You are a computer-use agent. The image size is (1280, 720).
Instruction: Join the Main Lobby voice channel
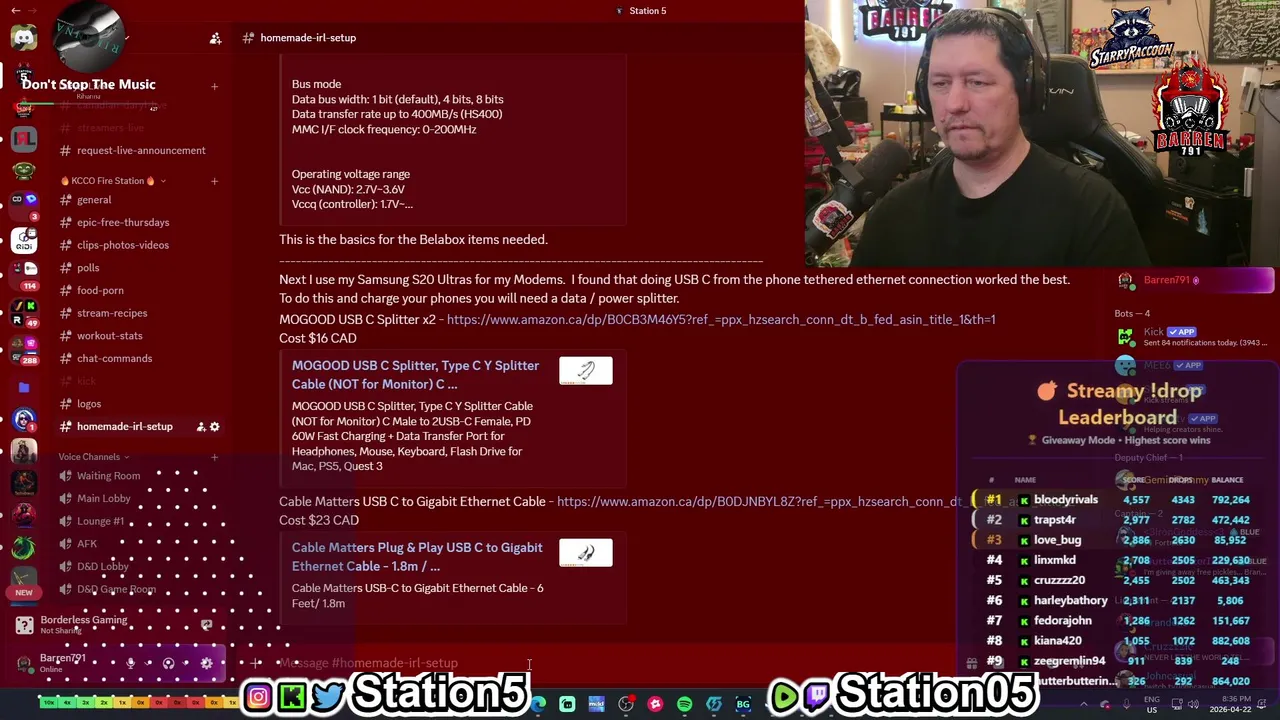pos(138,498)
